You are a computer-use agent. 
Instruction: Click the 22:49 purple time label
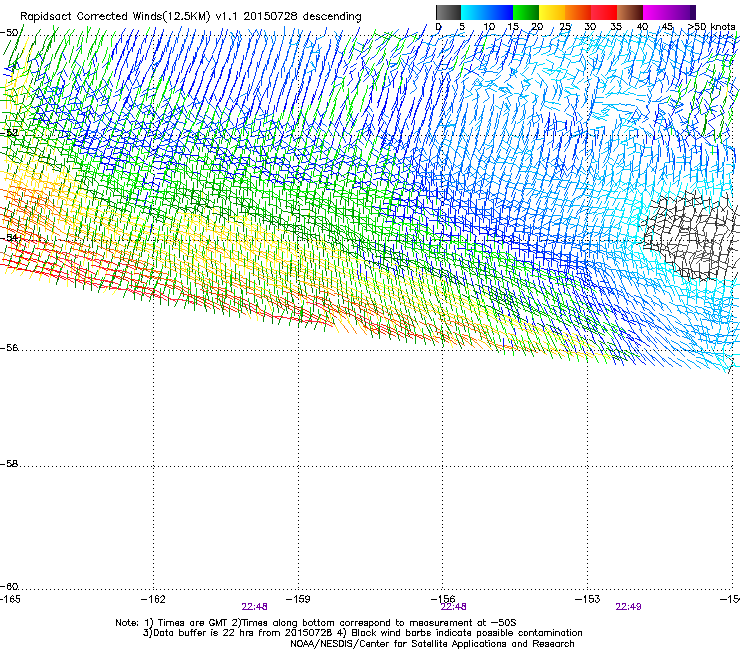(x=628, y=607)
